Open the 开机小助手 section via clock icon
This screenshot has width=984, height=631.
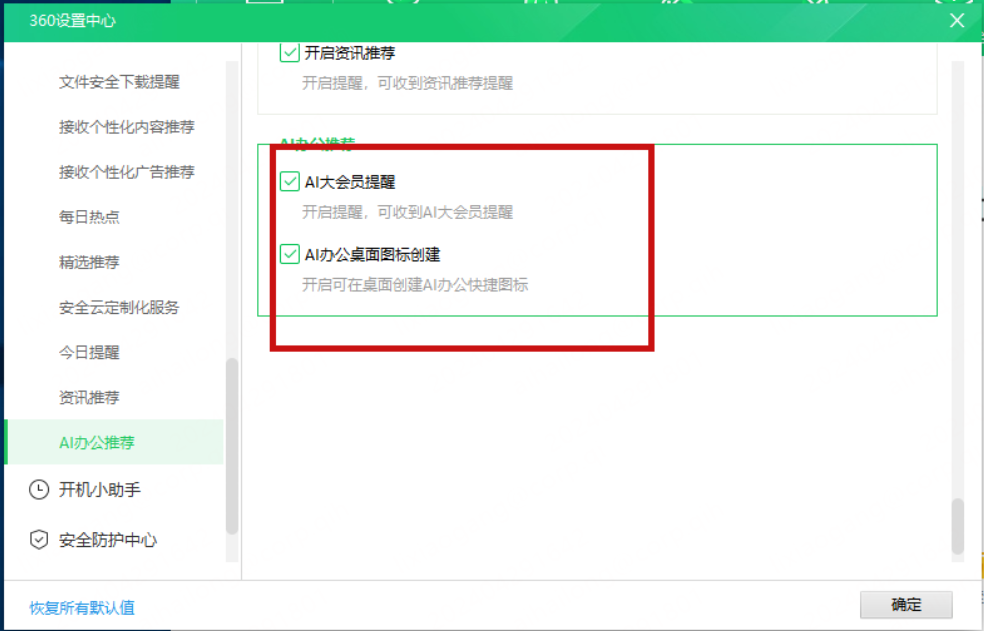tap(39, 490)
